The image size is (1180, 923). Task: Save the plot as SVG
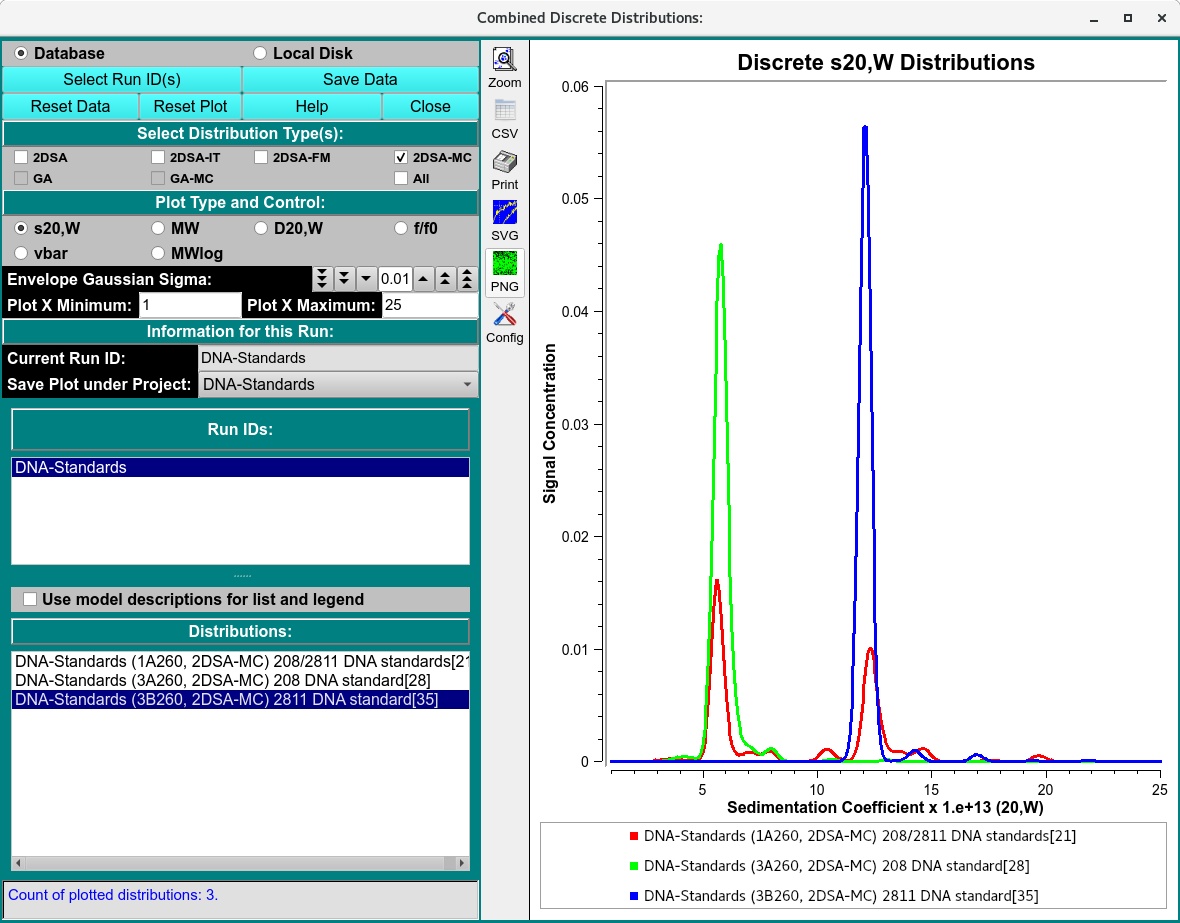(505, 220)
